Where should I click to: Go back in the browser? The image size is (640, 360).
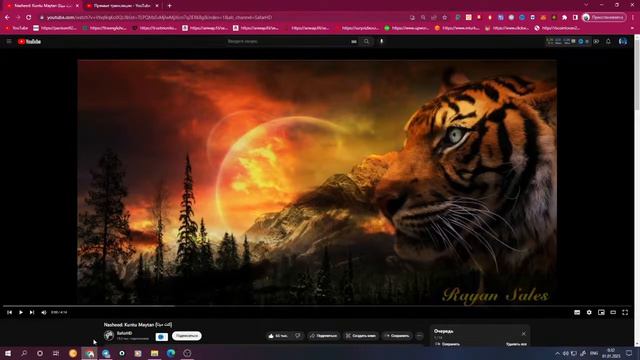pyautogui.click(x=7, y=17)
